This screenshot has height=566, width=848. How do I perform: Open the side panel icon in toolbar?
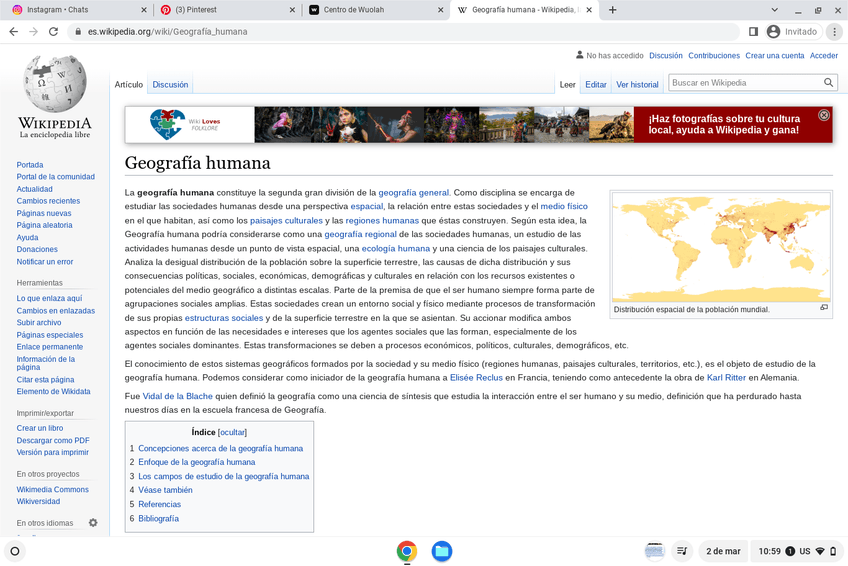tap(753, 32)
